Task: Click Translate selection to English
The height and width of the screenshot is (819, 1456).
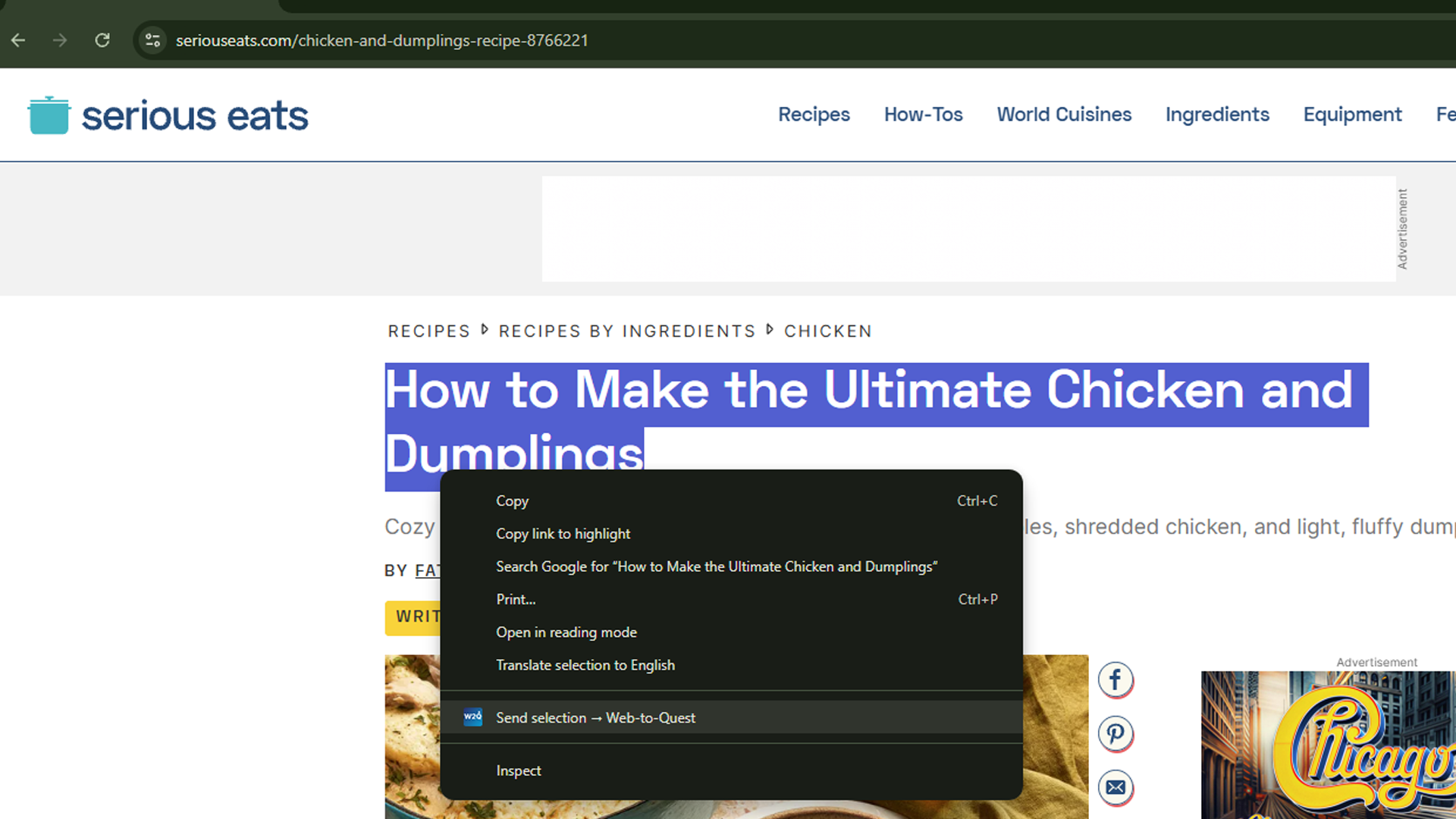Action: [x=585, y=665]
